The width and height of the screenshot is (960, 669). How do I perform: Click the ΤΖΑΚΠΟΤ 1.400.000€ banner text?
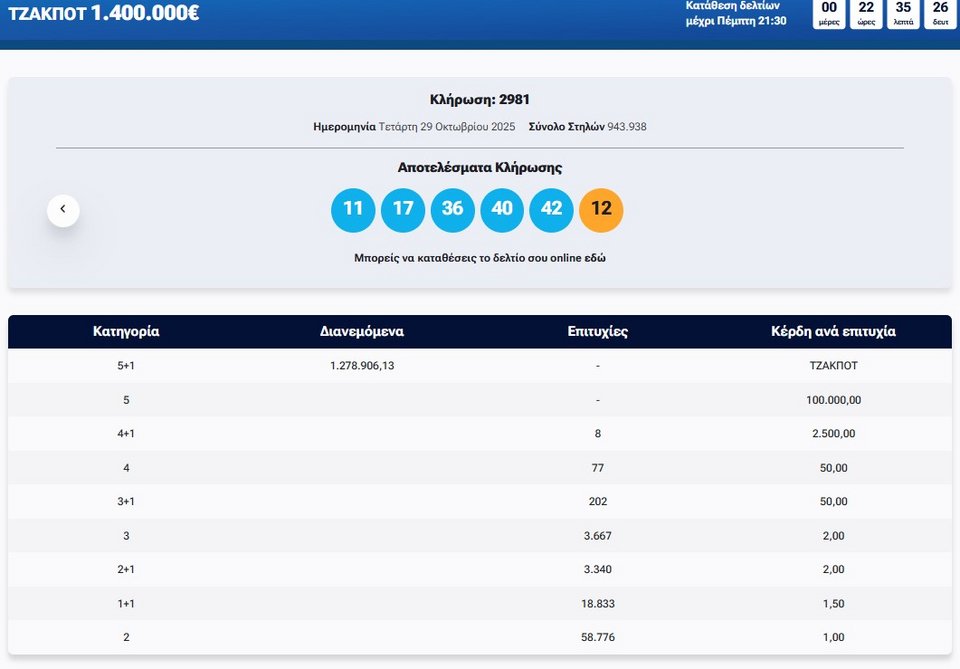[103, 14]
